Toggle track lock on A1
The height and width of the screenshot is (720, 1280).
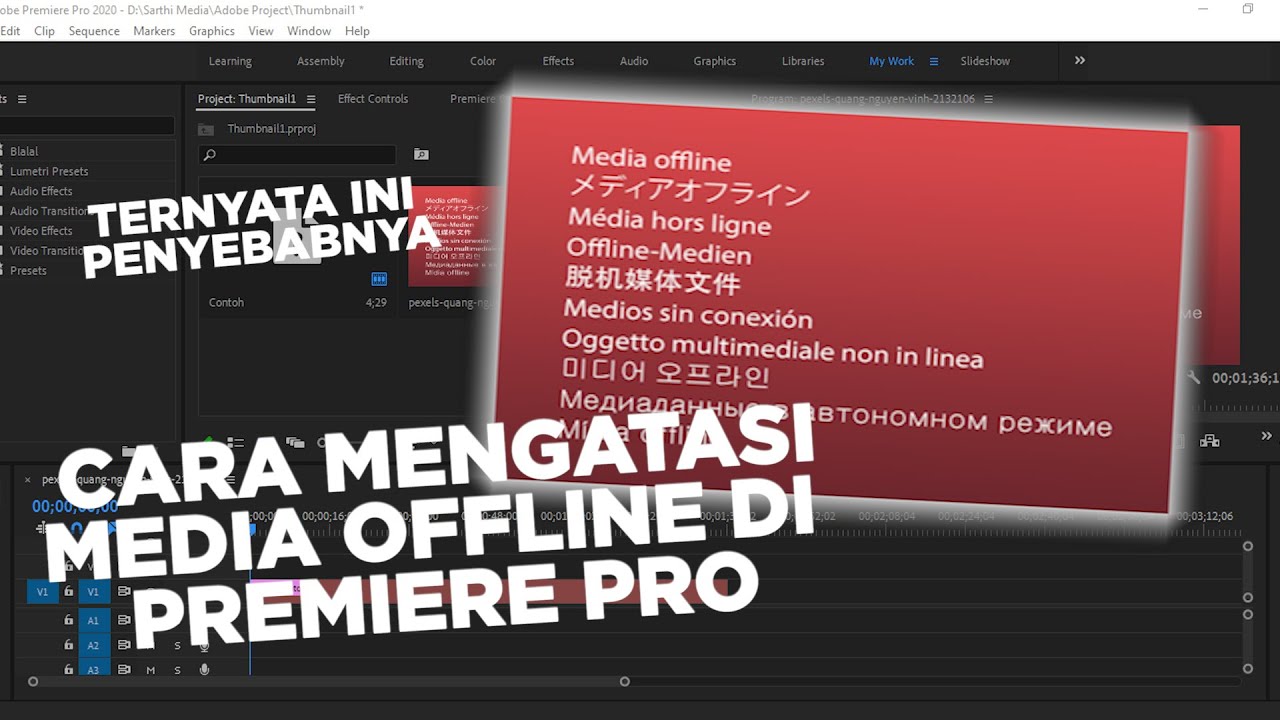68,620
